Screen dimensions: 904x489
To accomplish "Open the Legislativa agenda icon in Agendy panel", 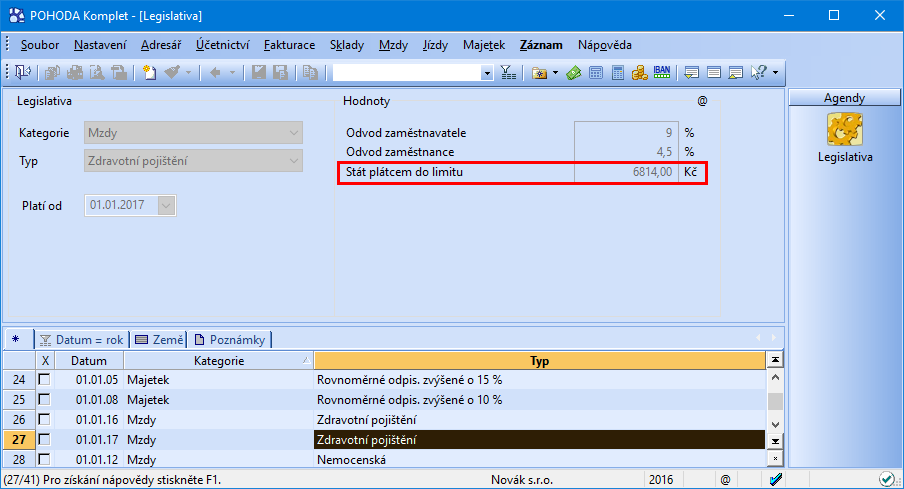I will click(845, 129).
